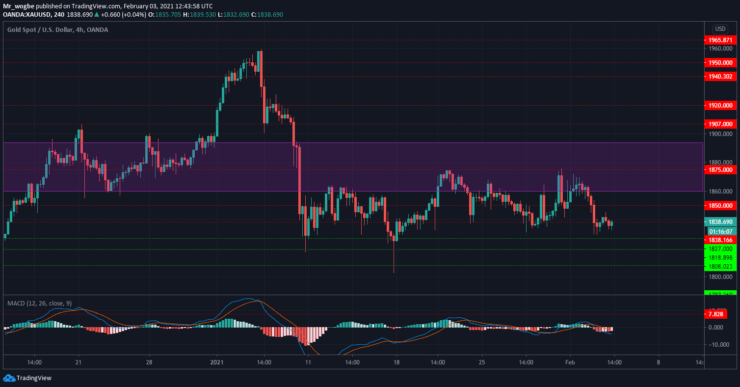This screenshot has height=387, width=740.
Task: Click the 1800.000 price axis tick
Action: 720,277
